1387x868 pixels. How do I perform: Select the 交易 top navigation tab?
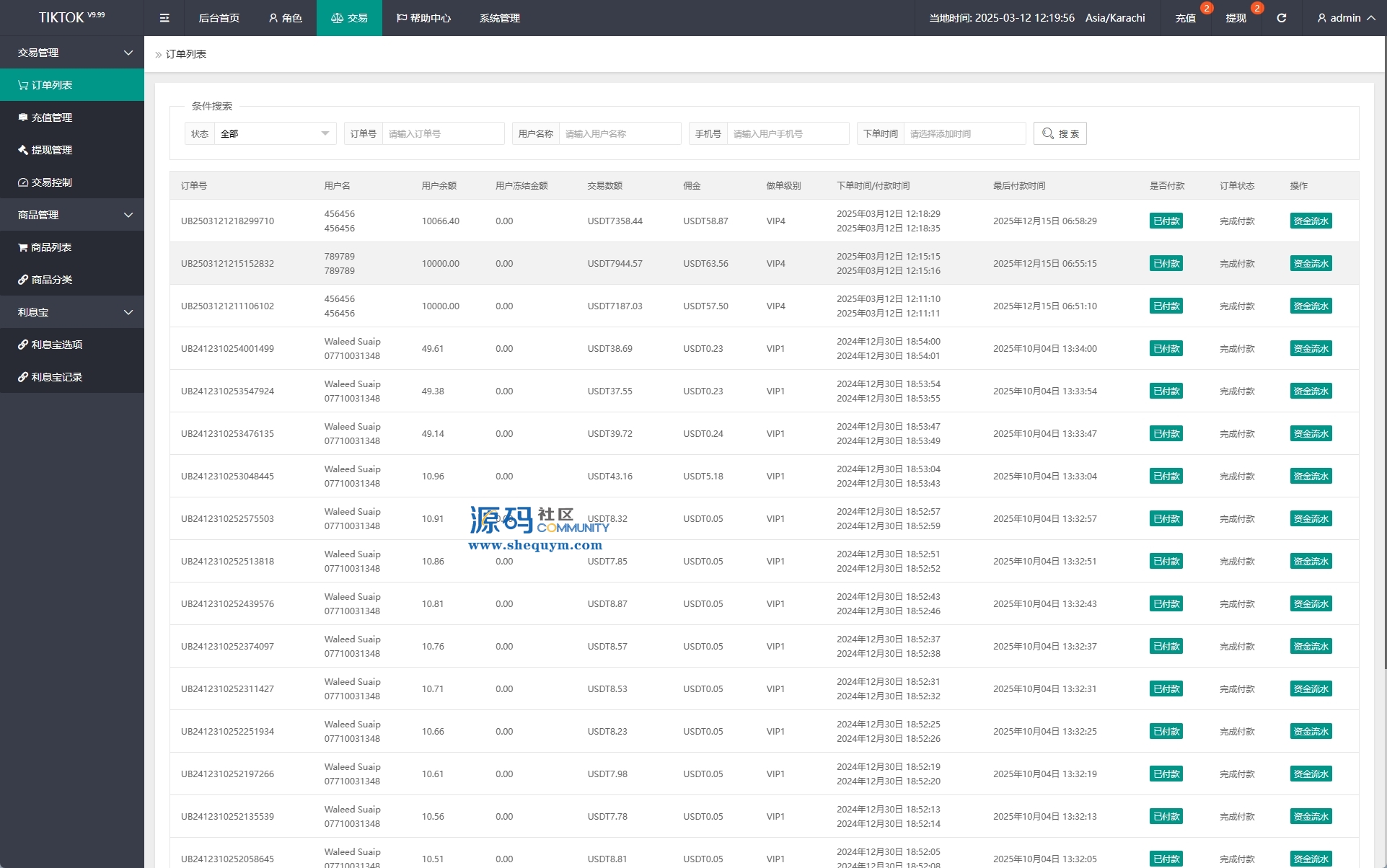point(349,18)
